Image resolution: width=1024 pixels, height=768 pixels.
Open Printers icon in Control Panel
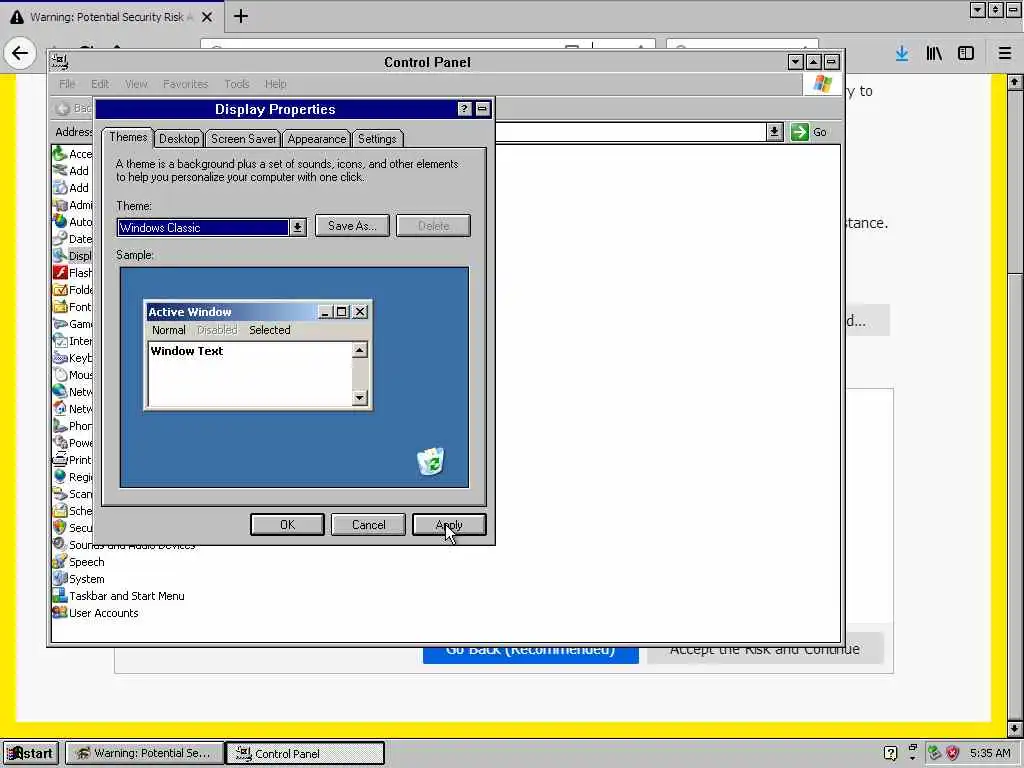pos(60,459)
